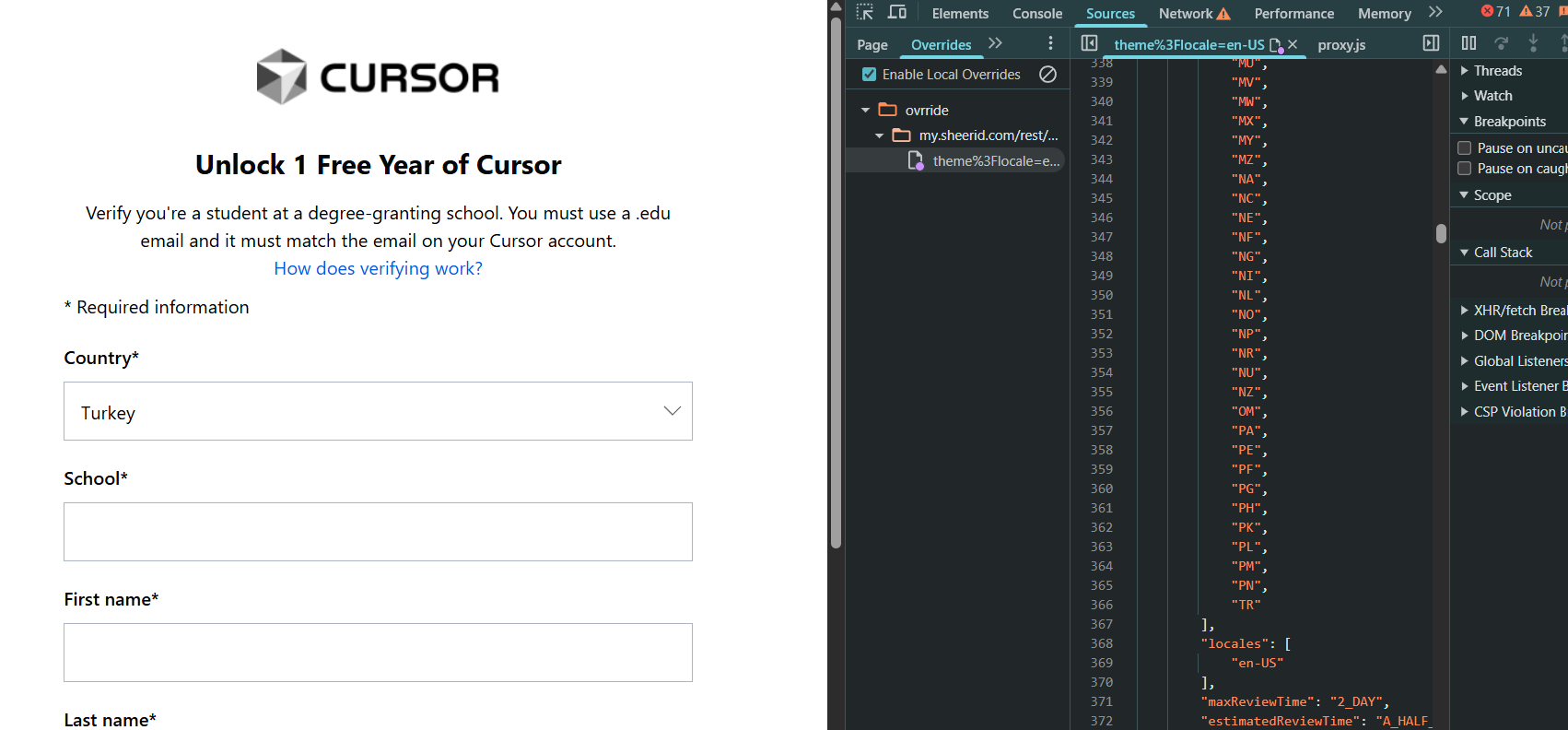Click the code editor scrollbar thumb
This screenshot has height=730, width=1568.
coord(1441,233)
